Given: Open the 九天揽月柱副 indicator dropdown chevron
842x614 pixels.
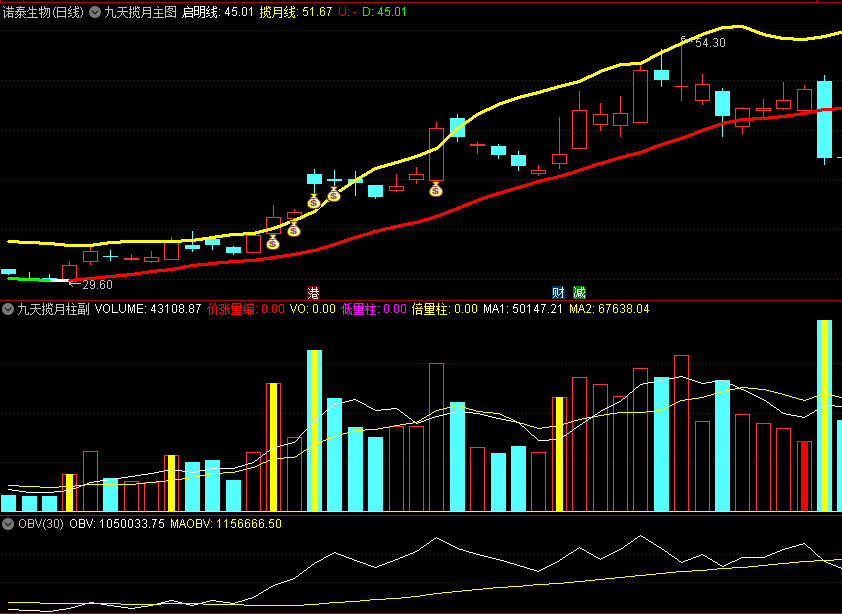Looking at the screenshot, I should tap(8, 309).
